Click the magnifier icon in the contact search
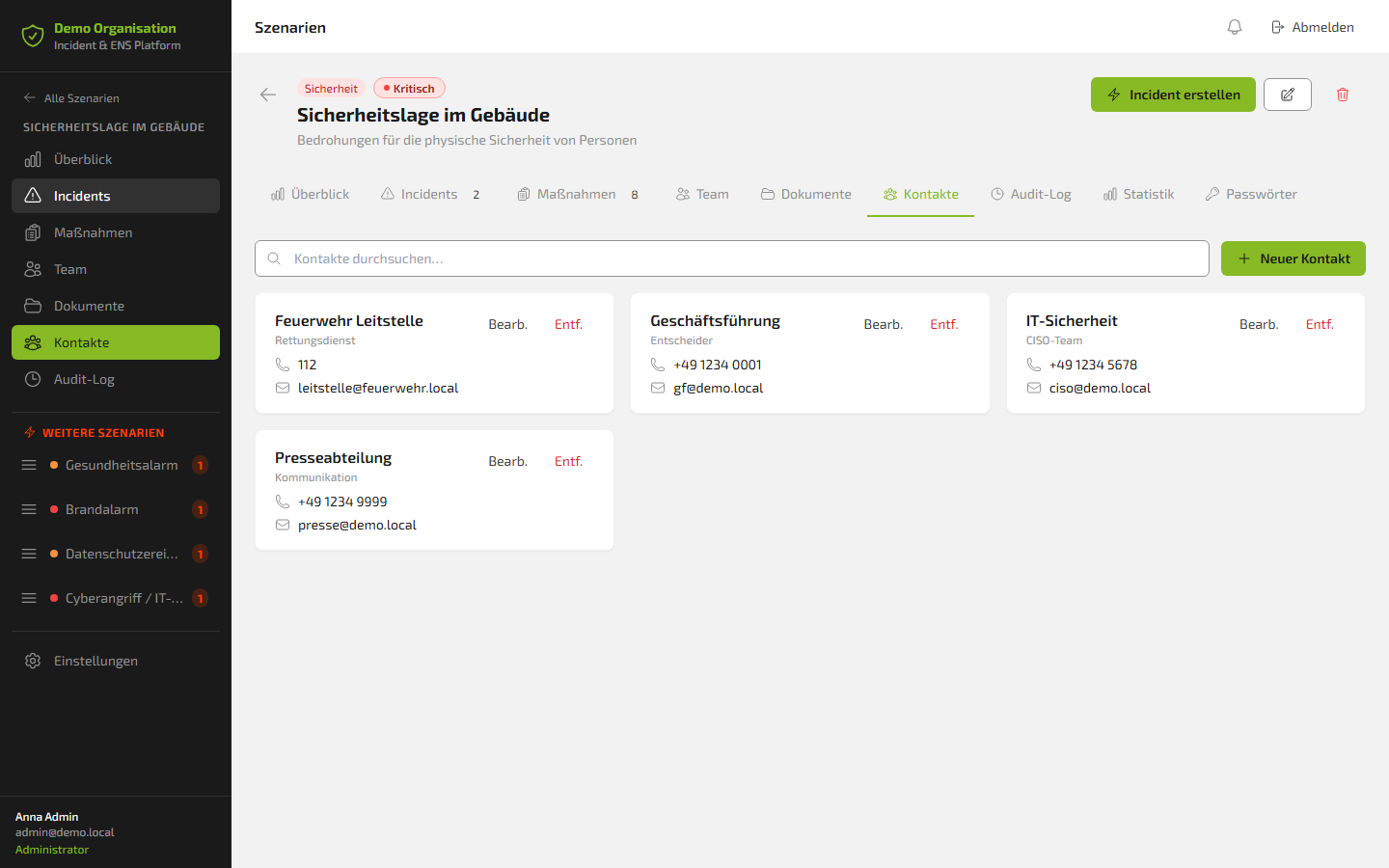Image resolution: width=1389 pixels, height=868 pixels. tap(274, 258)
